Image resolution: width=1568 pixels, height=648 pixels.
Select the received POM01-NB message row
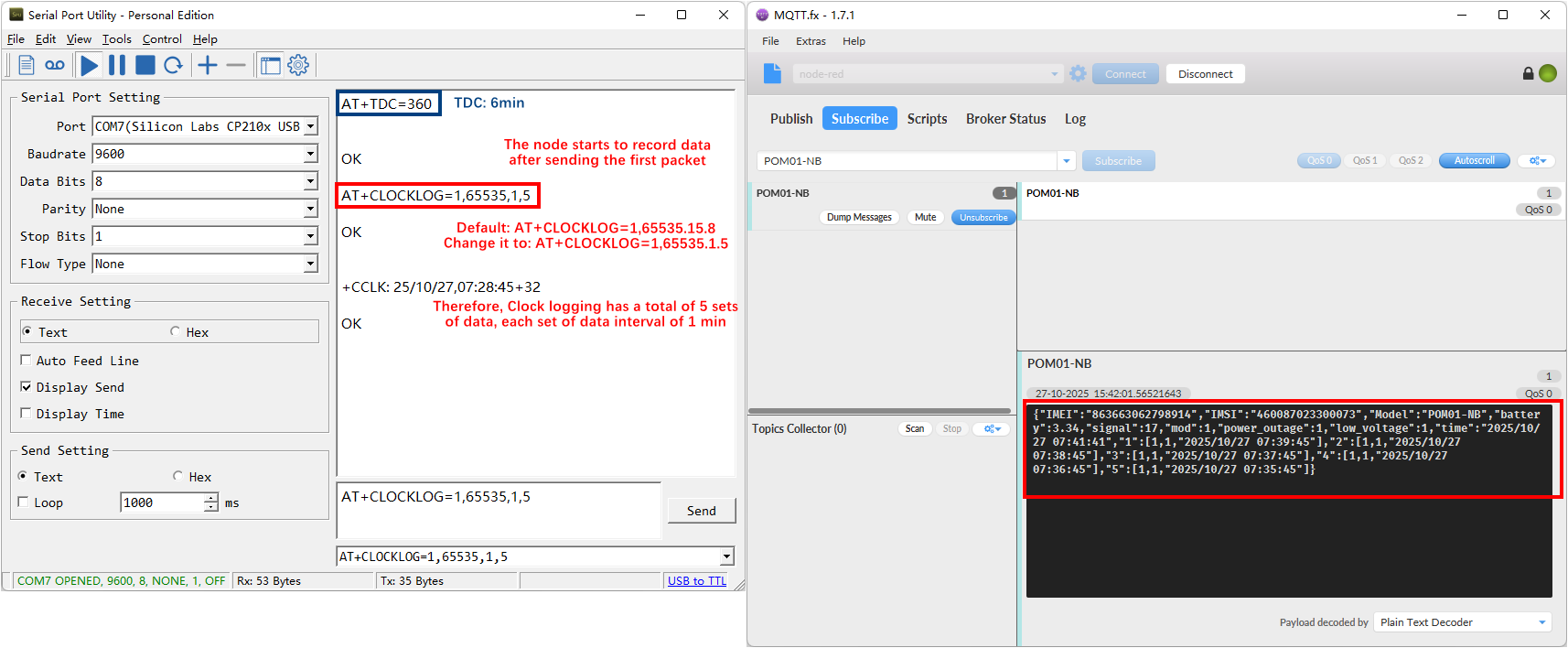point(1292,201)
